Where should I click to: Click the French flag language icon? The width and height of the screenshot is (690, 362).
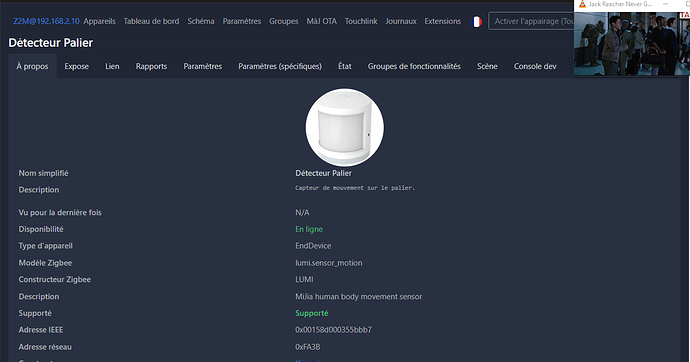[x=477, y=22]
